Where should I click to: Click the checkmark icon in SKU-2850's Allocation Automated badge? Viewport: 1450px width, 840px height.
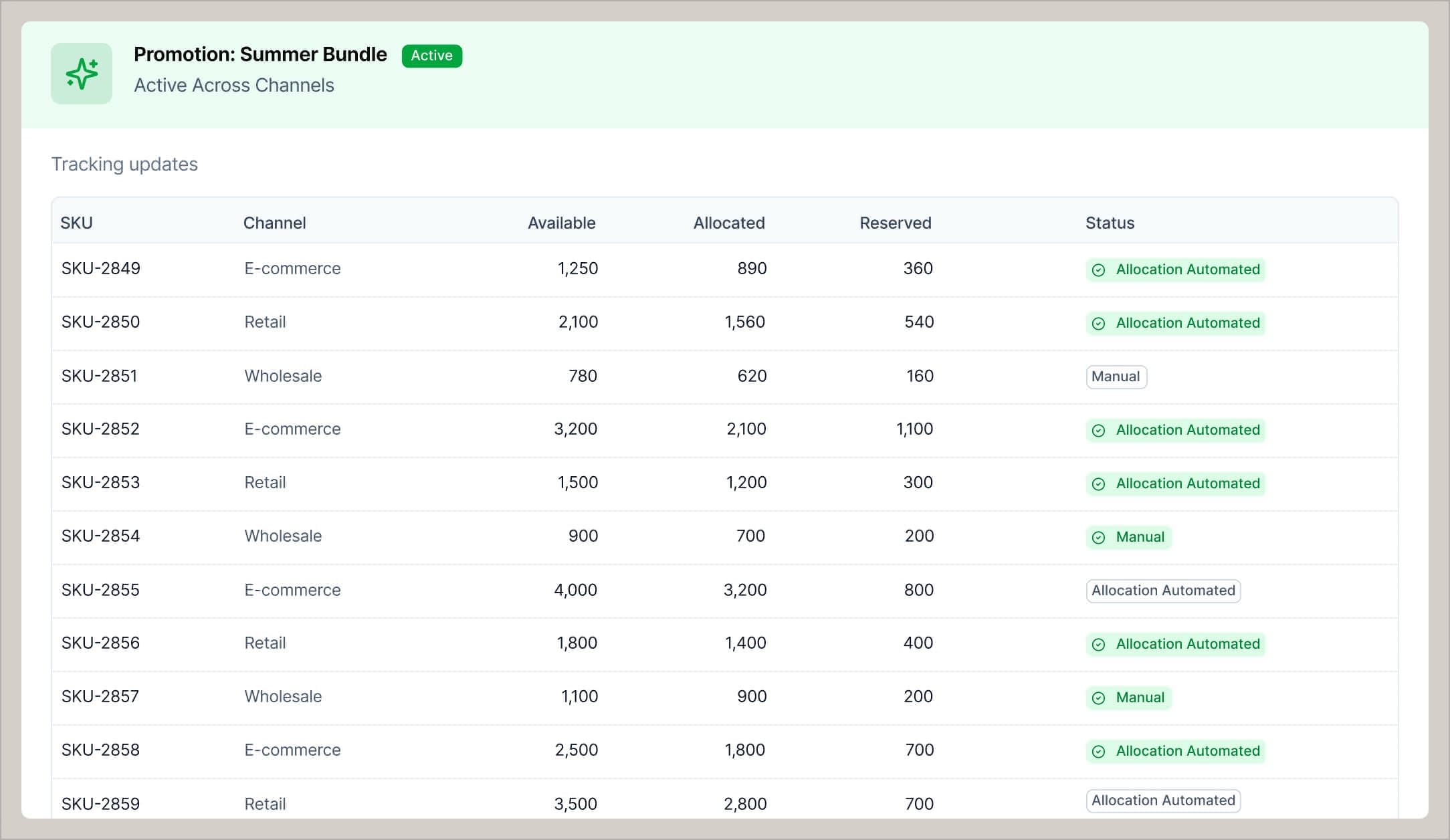pos(1098,323)
